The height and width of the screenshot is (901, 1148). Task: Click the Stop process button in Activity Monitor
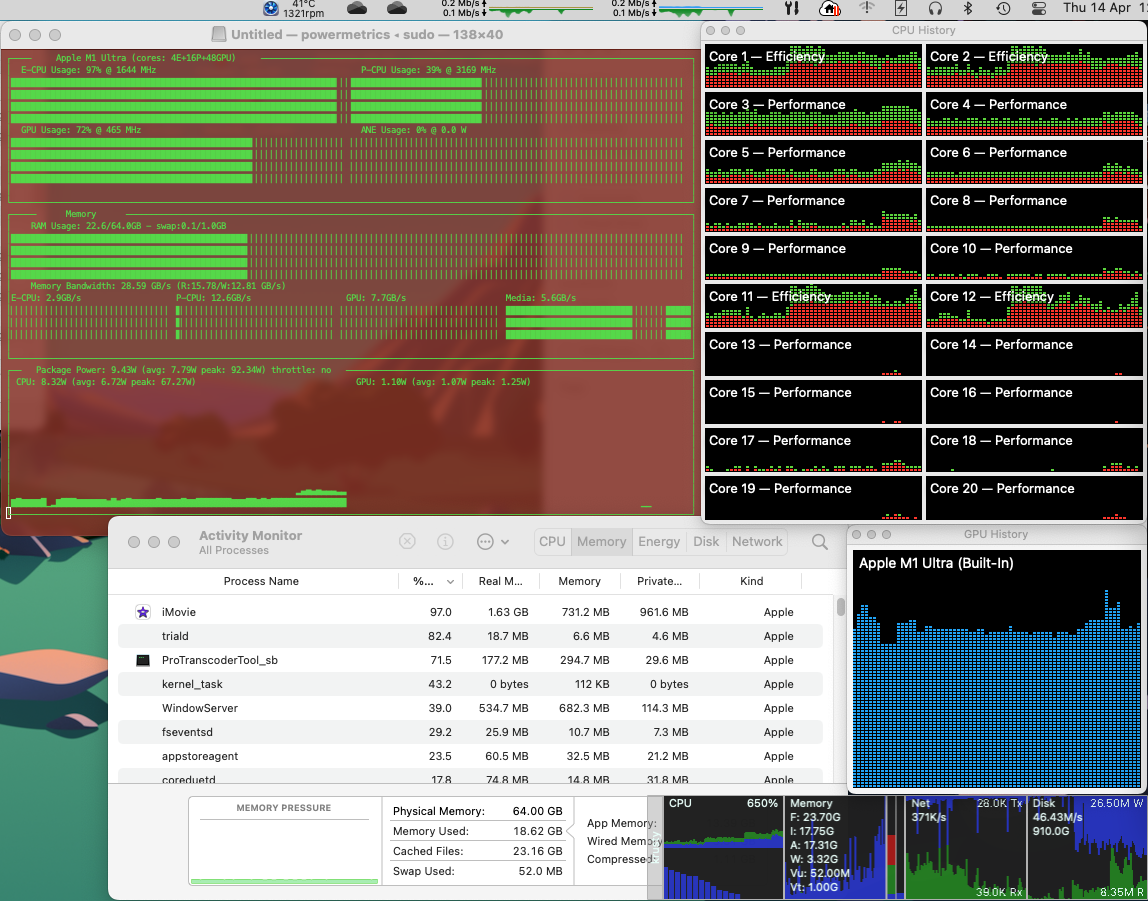407,541
